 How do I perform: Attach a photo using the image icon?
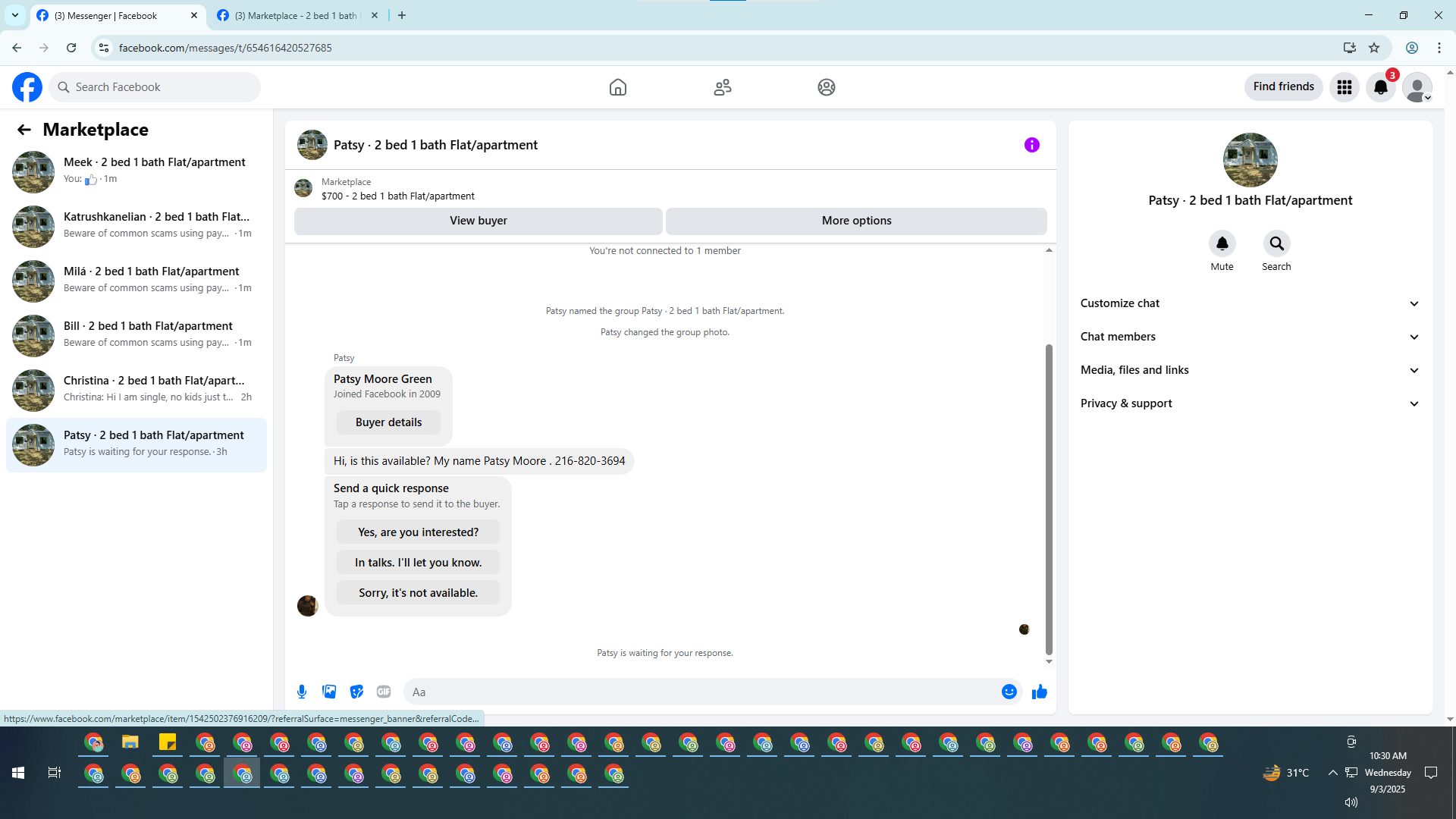(x=329, y=692)
